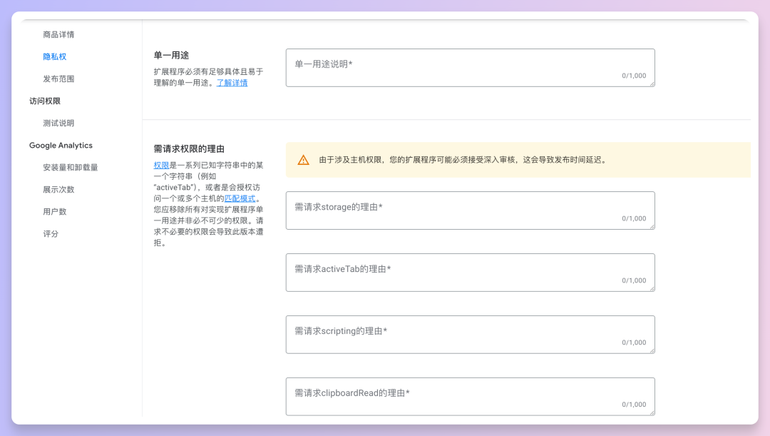
Task: Open the 测试说明 sidebar item
Action: pyautogui.click(x=58, y=123)
